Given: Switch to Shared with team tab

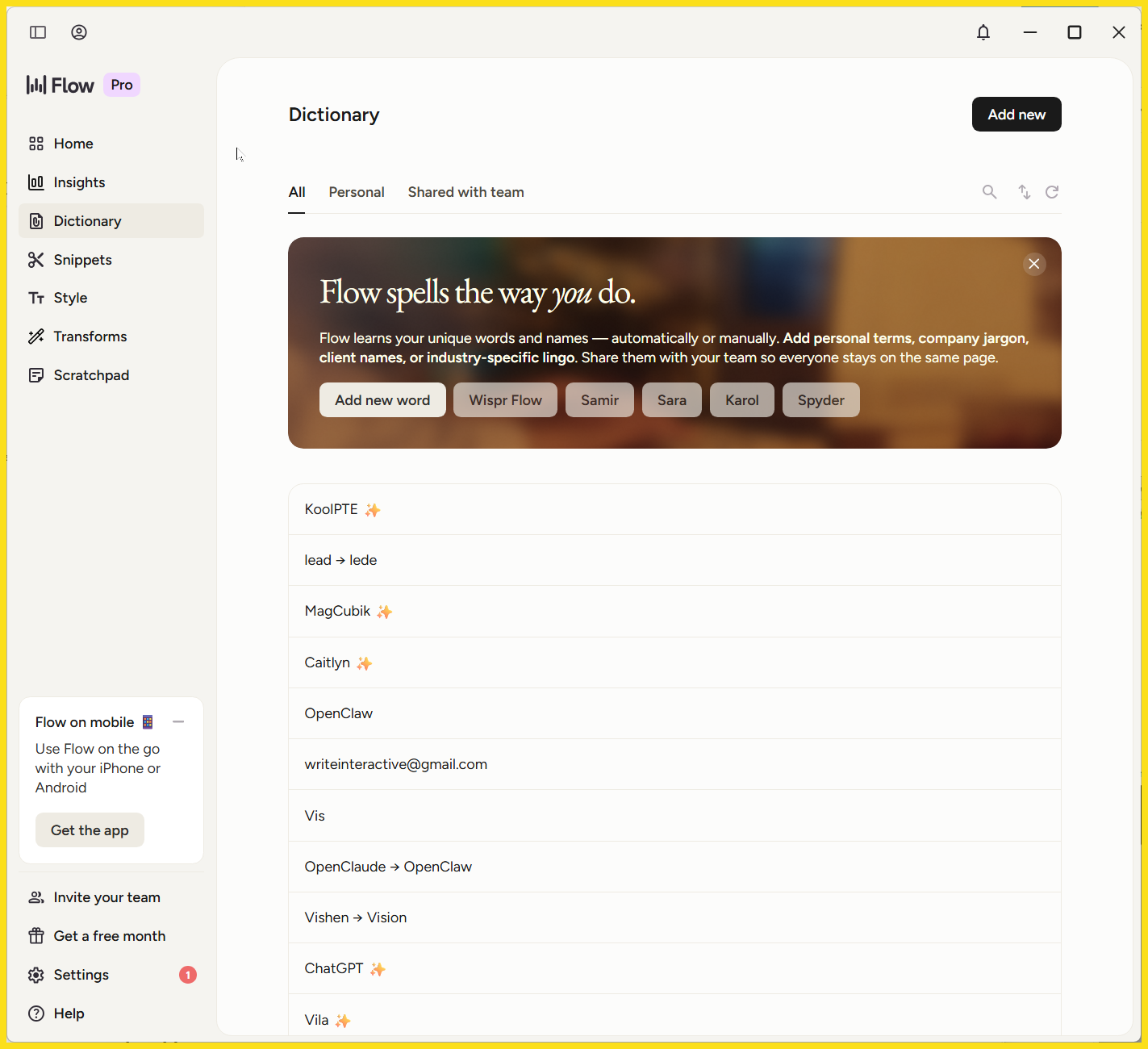Looking at the screenshot, I should coord(465,192).
